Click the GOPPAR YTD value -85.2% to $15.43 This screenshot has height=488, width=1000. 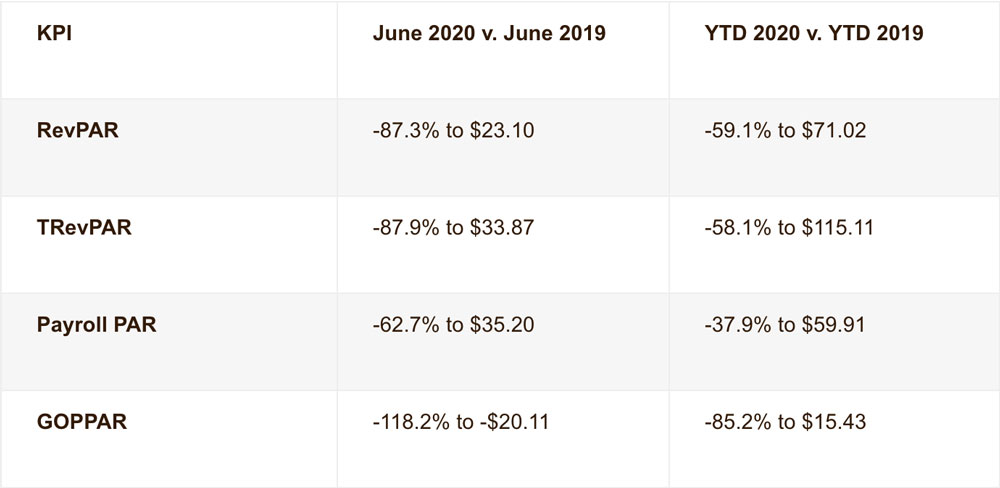point(786,421)
